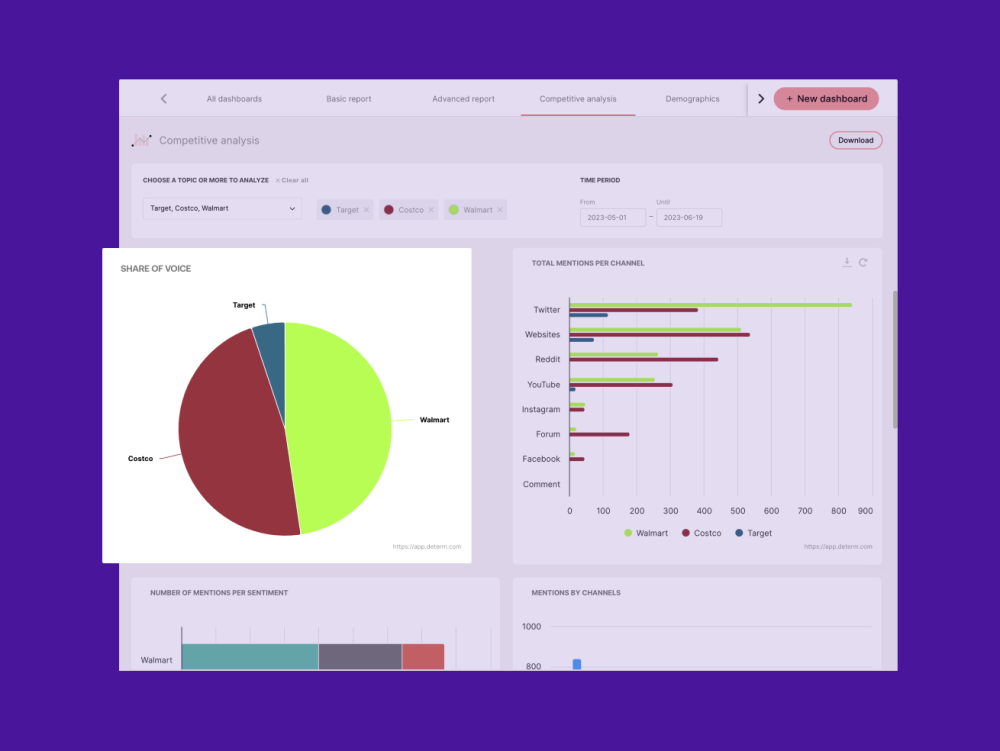Click the Competitive analysis chart icon
1000x751 pixels.
142,140
